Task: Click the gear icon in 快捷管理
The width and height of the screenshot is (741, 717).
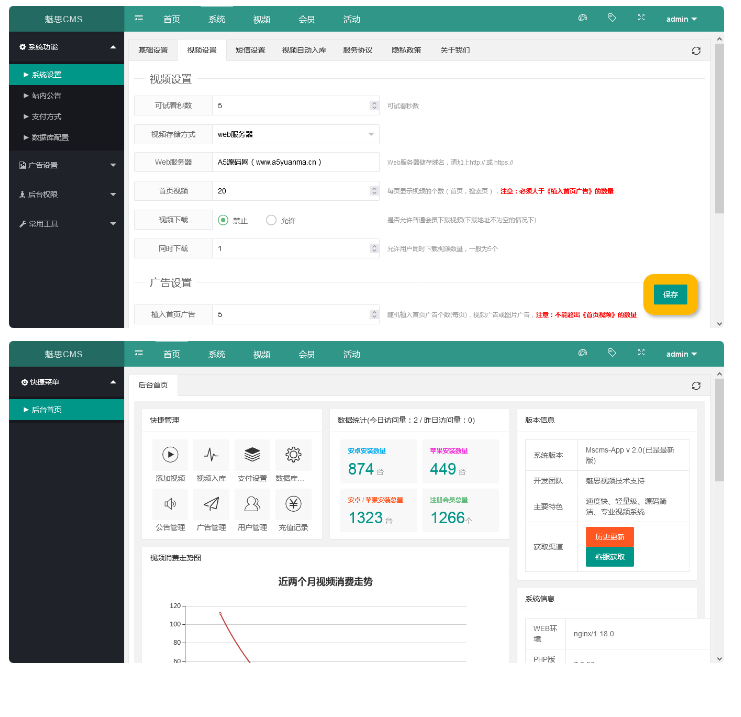Action: [293, 455]
